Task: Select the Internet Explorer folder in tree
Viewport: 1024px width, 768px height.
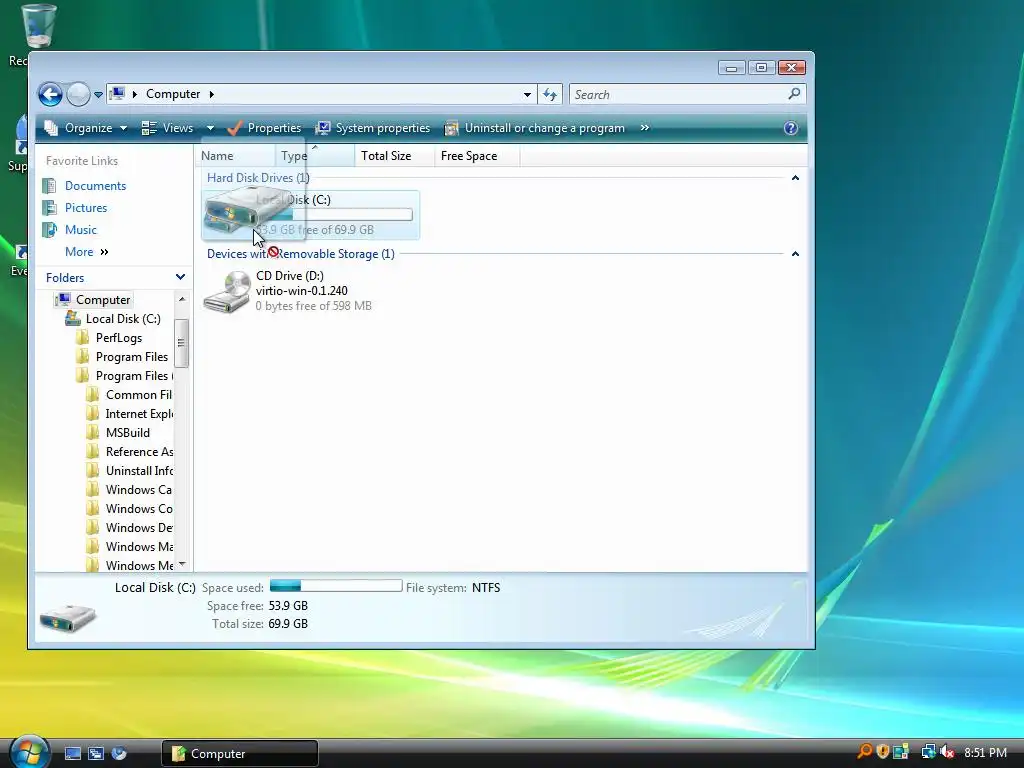Action: pos(139,414)
